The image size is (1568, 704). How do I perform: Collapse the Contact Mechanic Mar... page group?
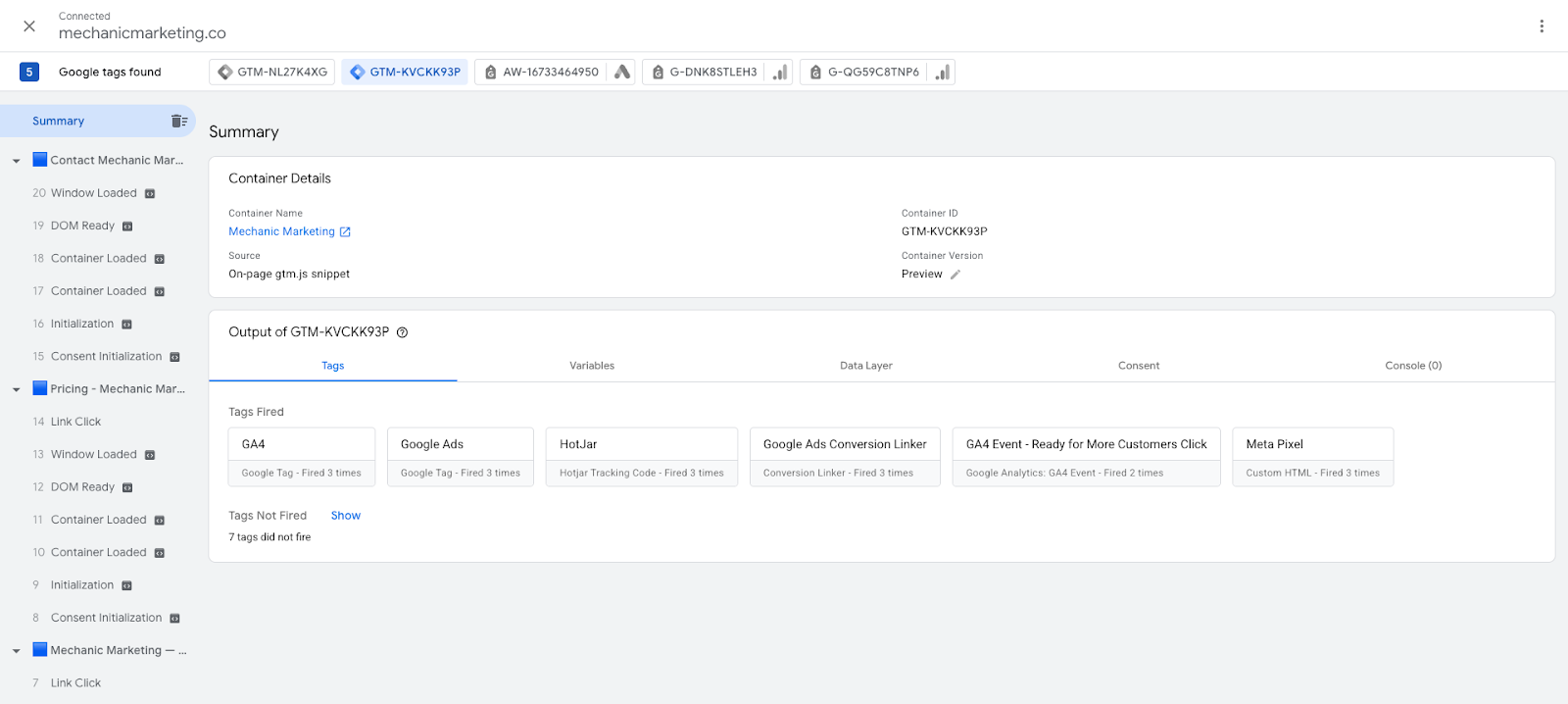pyautogui.click(x=16, y=161)
